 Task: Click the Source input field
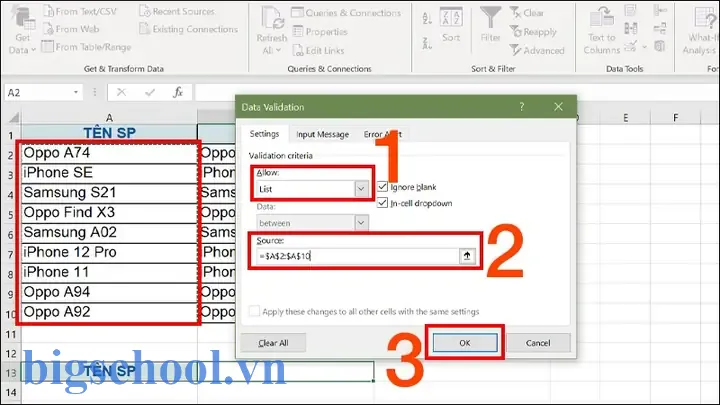pyautogui.click(x=357, y=256)
